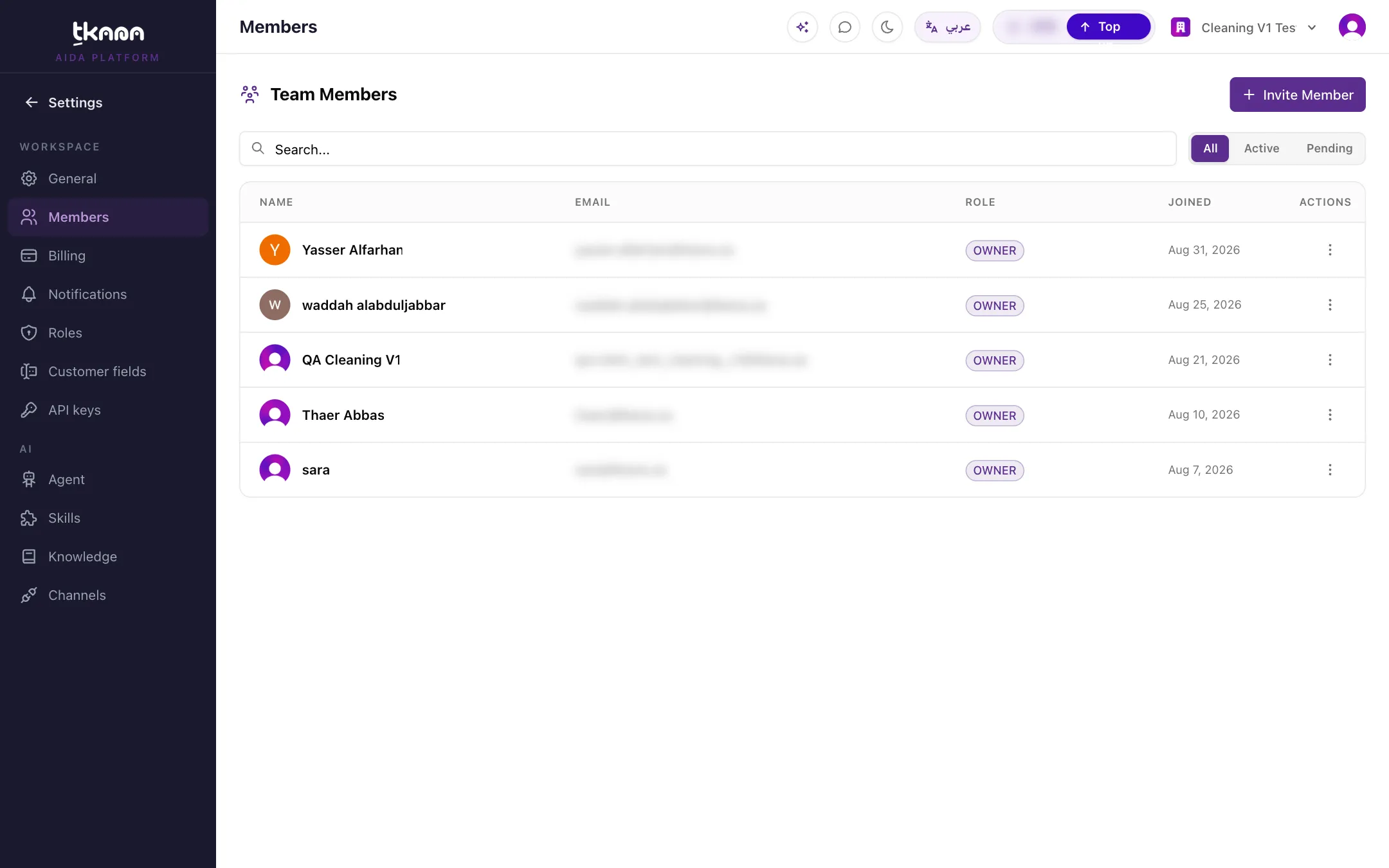The image size is (1389, 868).
Task: Open the chat bubble icon in header
Action: coord(844,27)
